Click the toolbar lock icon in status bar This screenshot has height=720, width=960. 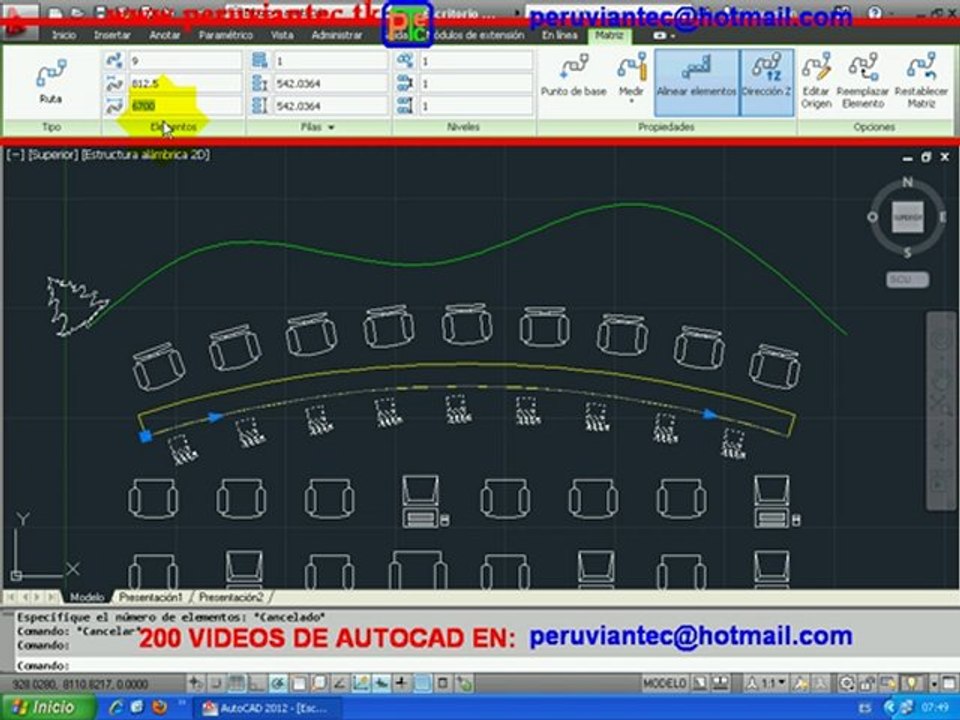868,683
